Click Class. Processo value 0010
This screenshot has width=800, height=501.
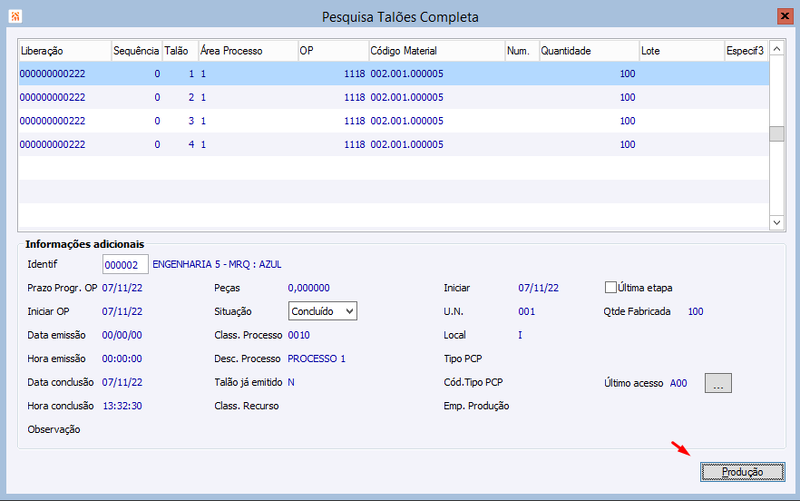click(299, 335)
